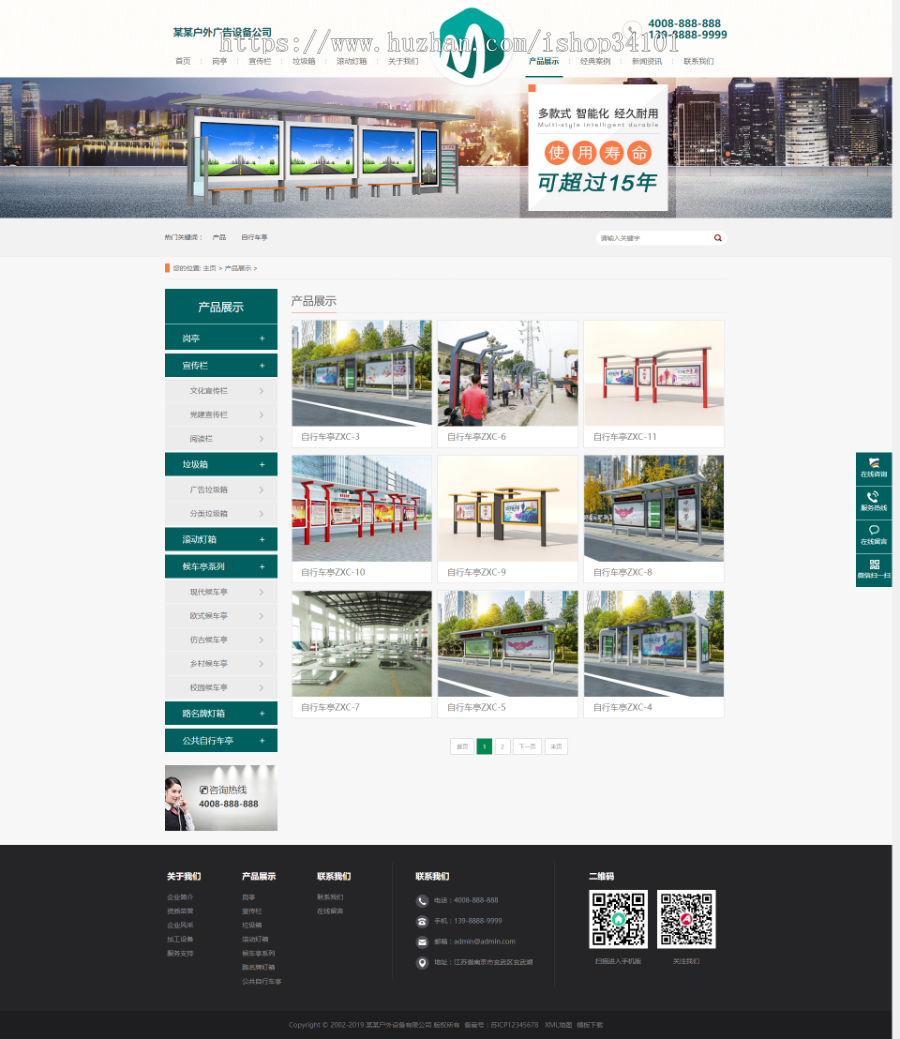Click footer mobile icon beside 139-8888-9999
Viewport: 900px width, 1039px height.
pyautogui.click(x=422, y=921)
